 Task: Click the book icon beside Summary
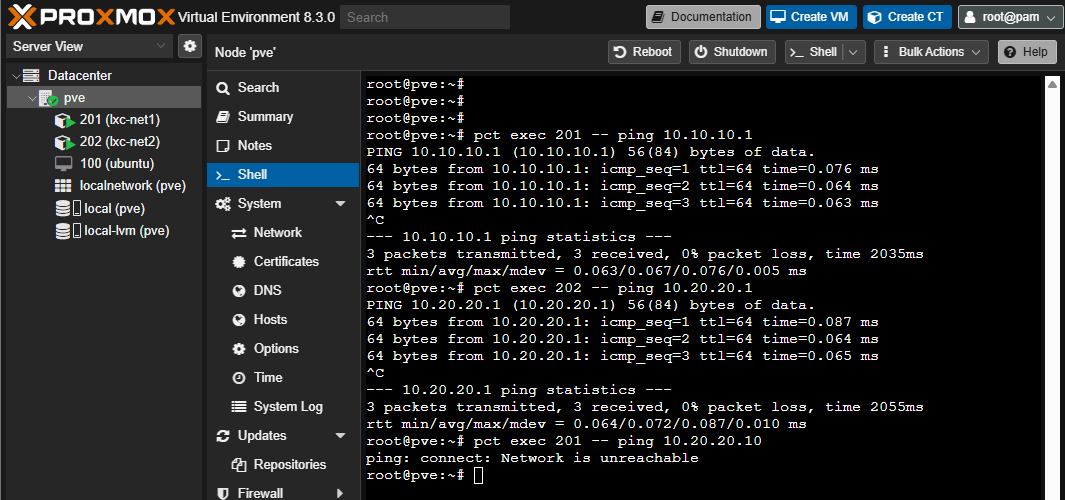tap(223, 117)
